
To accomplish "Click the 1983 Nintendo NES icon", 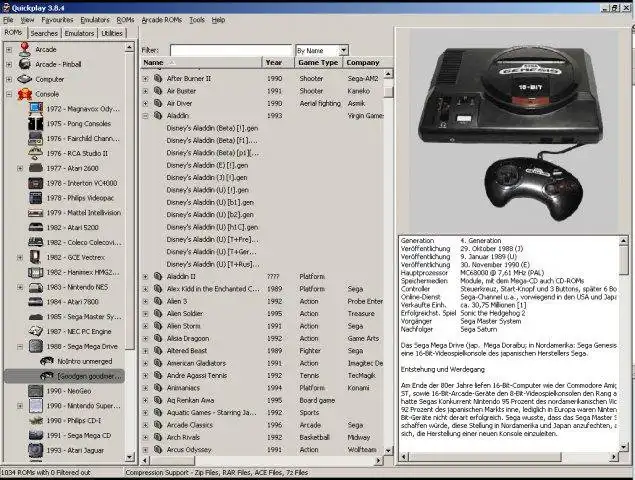I will (x=36, y=287).
